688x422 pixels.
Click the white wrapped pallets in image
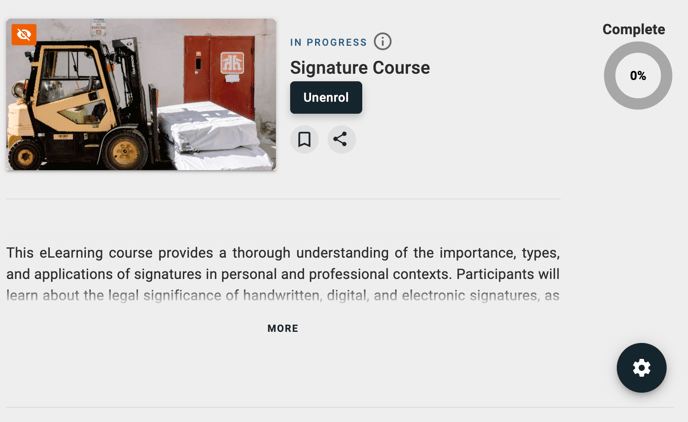point(213,136)
